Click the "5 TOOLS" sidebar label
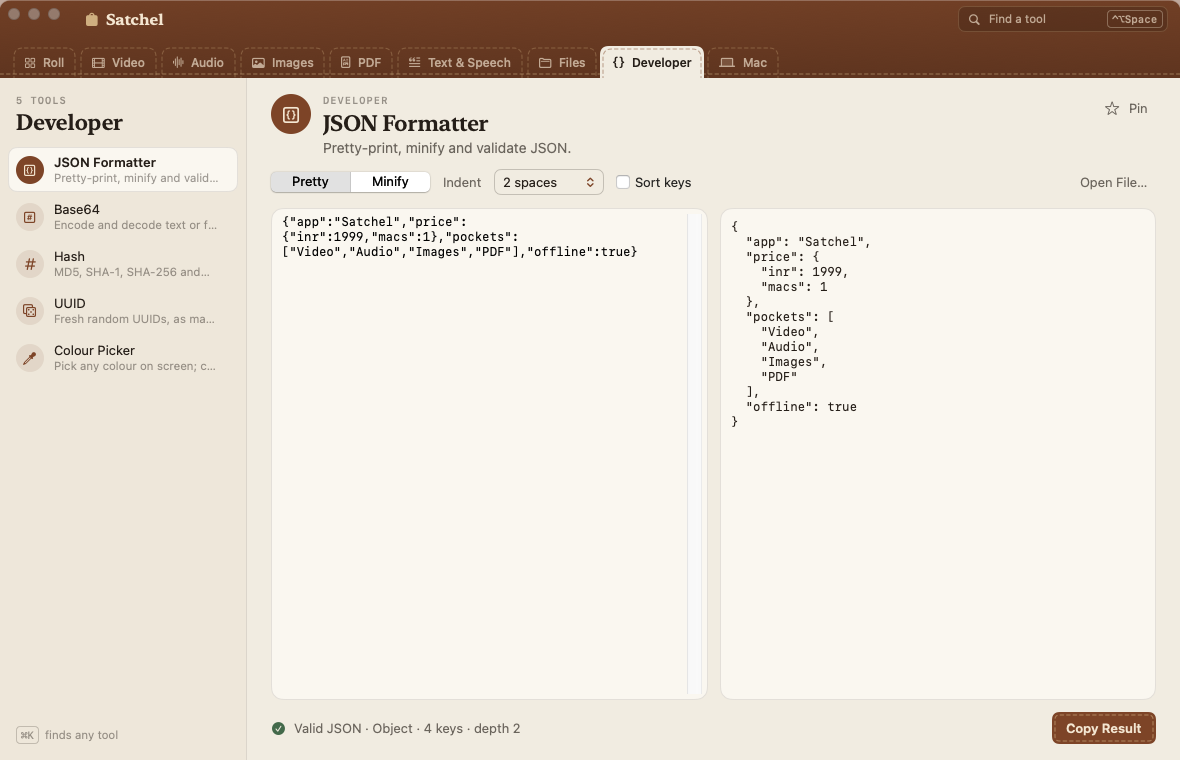The image size is (1180, 760). click(41, 101)
